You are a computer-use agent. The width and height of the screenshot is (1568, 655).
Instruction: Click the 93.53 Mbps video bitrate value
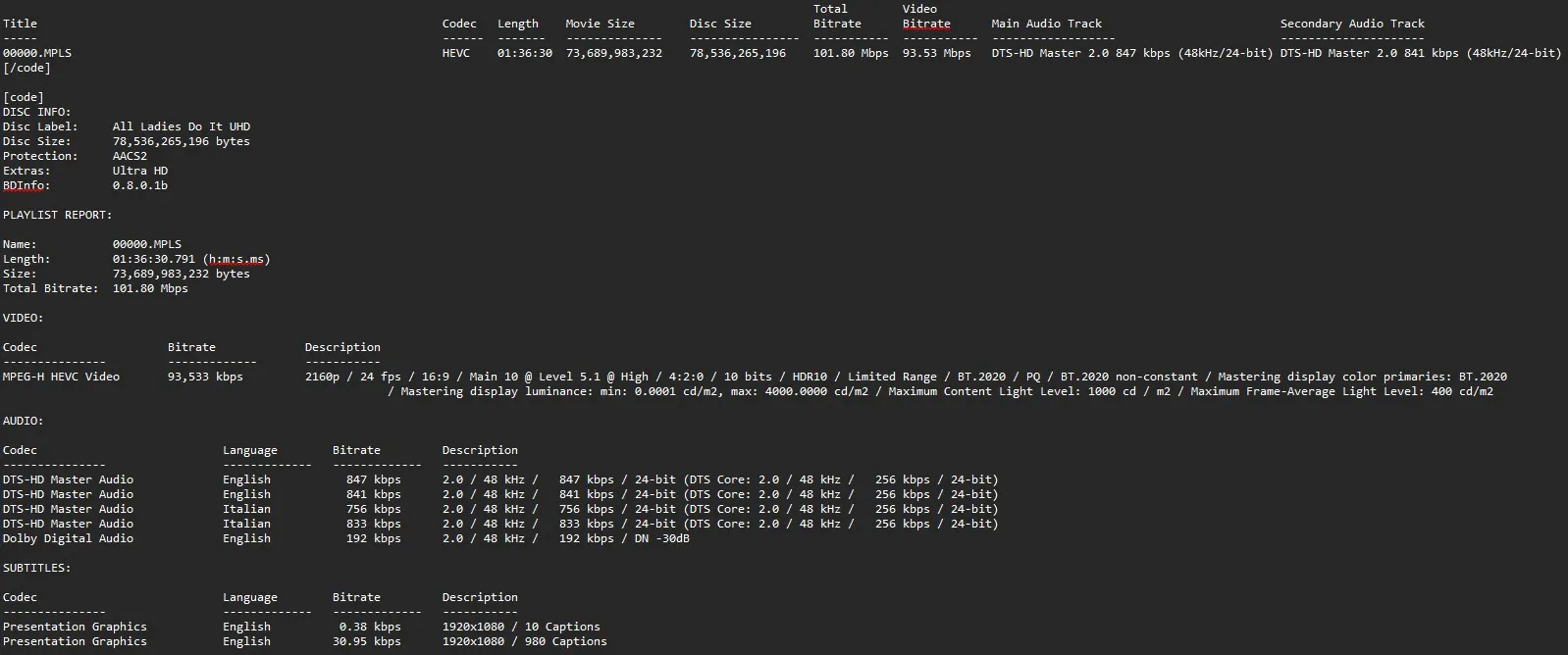936,53
